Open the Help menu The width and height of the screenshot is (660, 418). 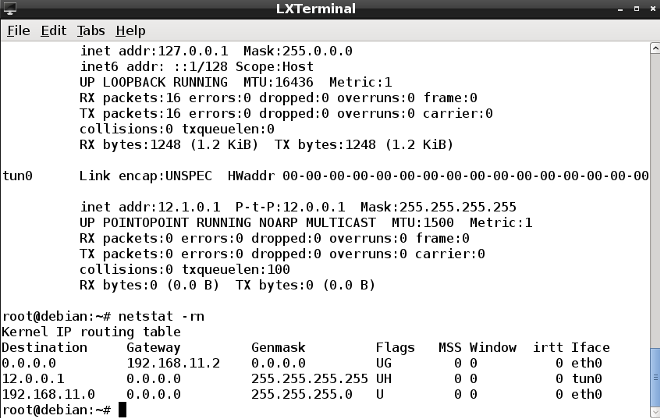130,31
